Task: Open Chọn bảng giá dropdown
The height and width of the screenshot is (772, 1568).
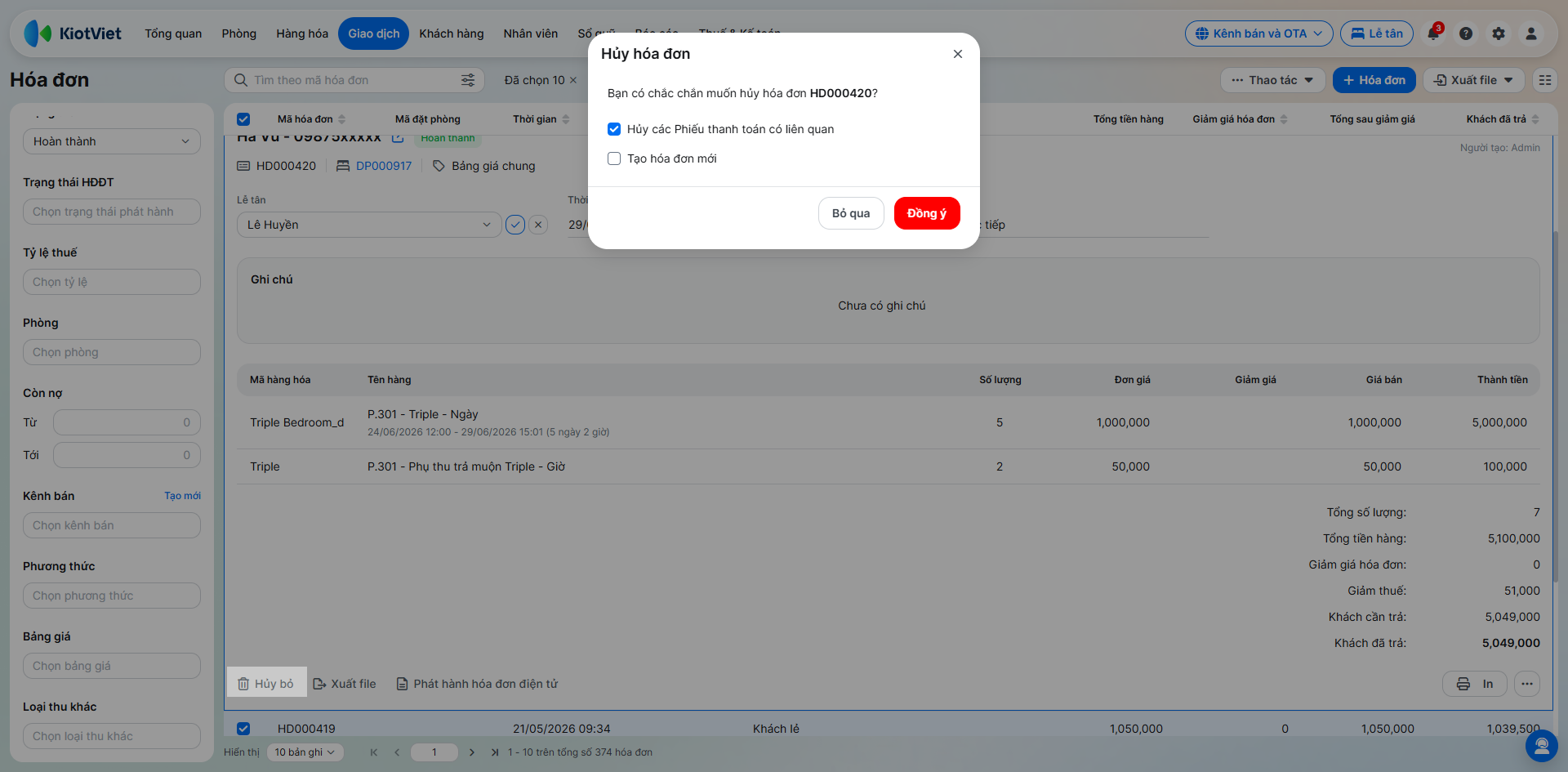Action: pyautogui.click(x=112, y=666)
